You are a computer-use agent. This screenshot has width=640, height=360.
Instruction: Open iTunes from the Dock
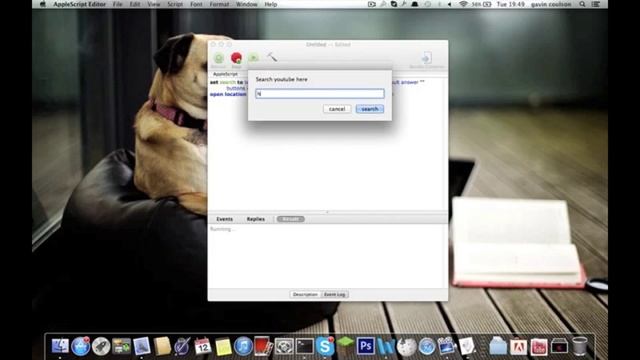(243, 347)
